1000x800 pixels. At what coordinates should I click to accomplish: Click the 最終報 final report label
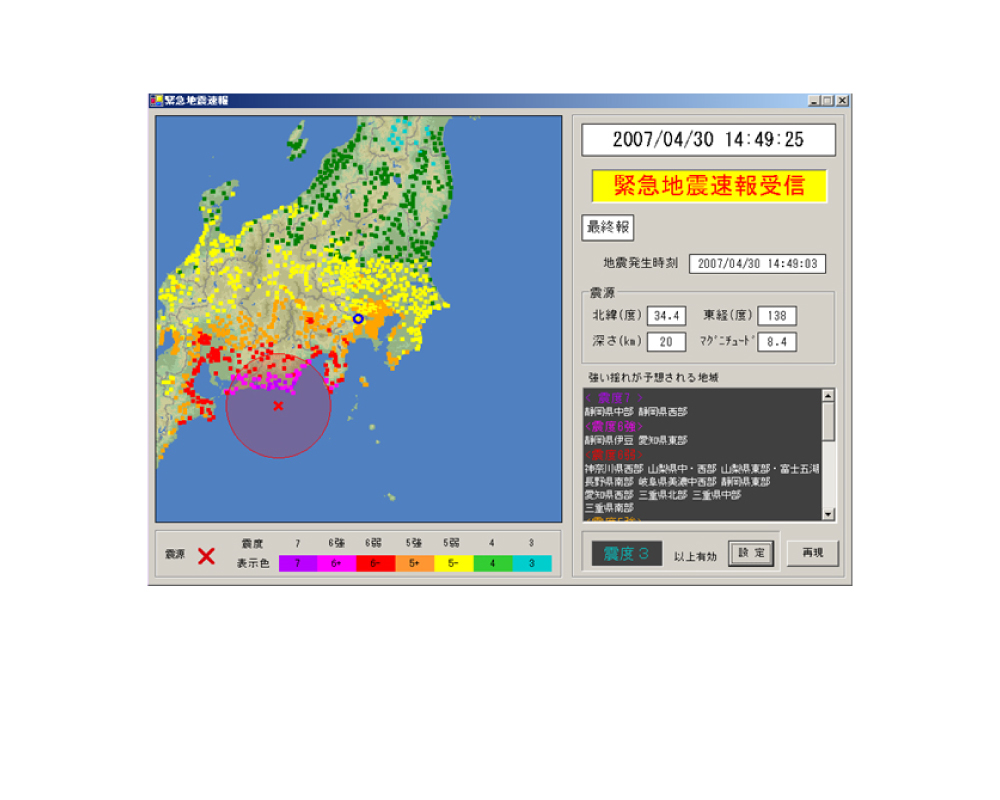(x=608, y=227)
